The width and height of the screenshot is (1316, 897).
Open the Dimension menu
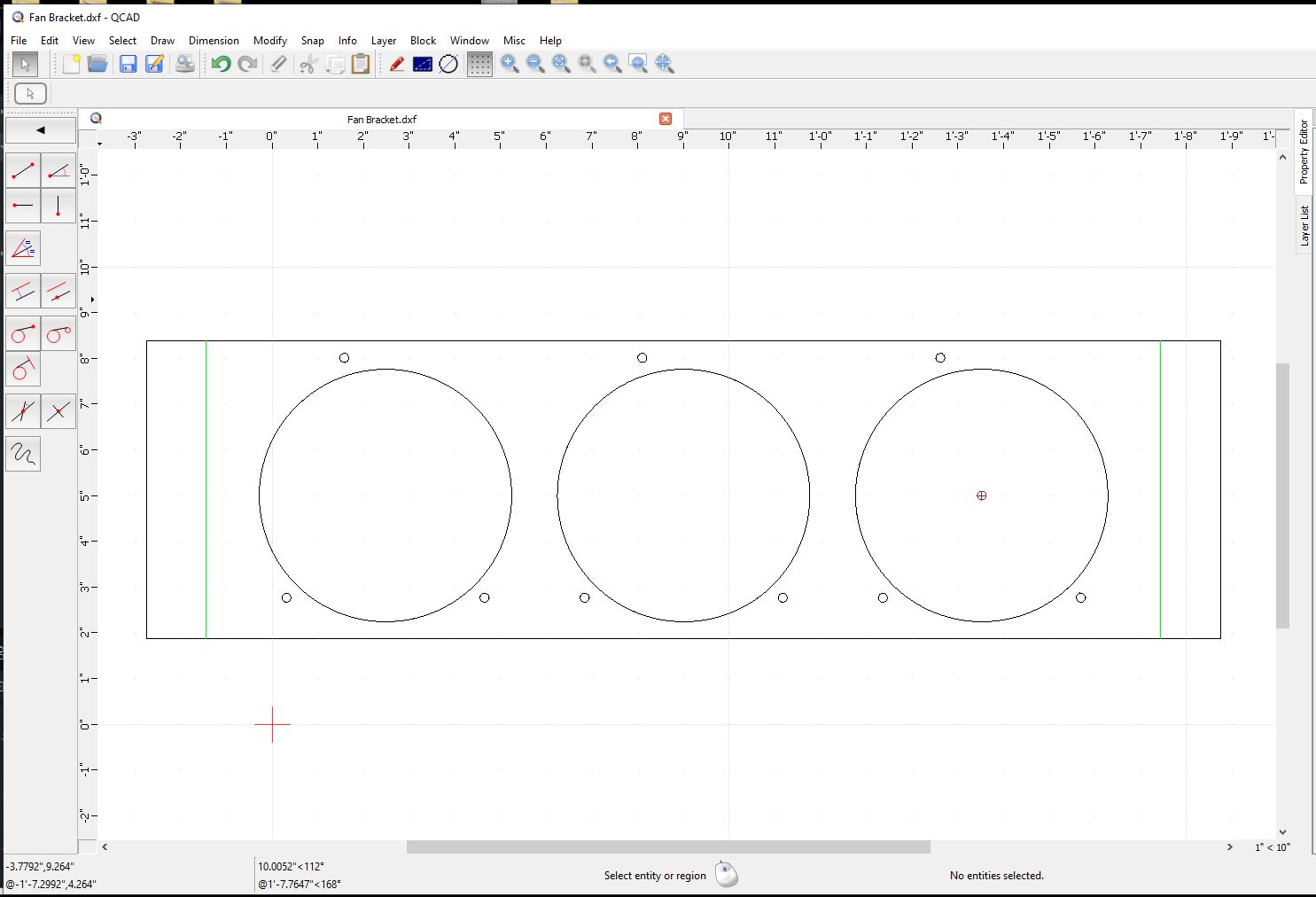214,41
